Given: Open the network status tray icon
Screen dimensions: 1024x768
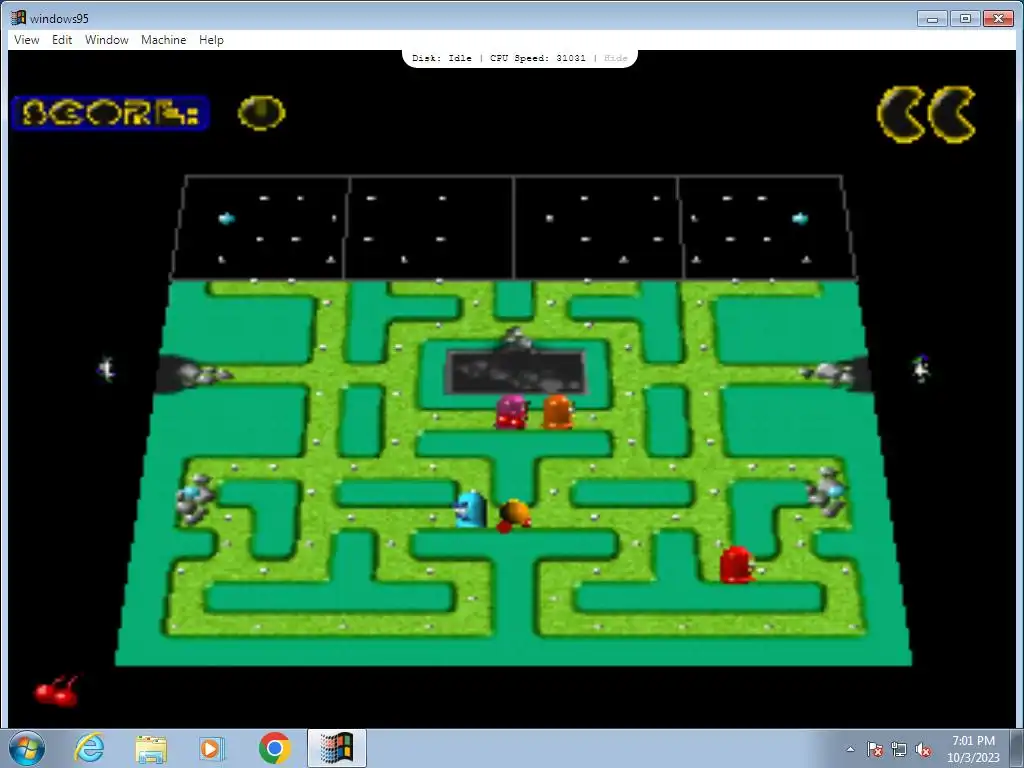Looking at the screenshot, I should point(899,749).
